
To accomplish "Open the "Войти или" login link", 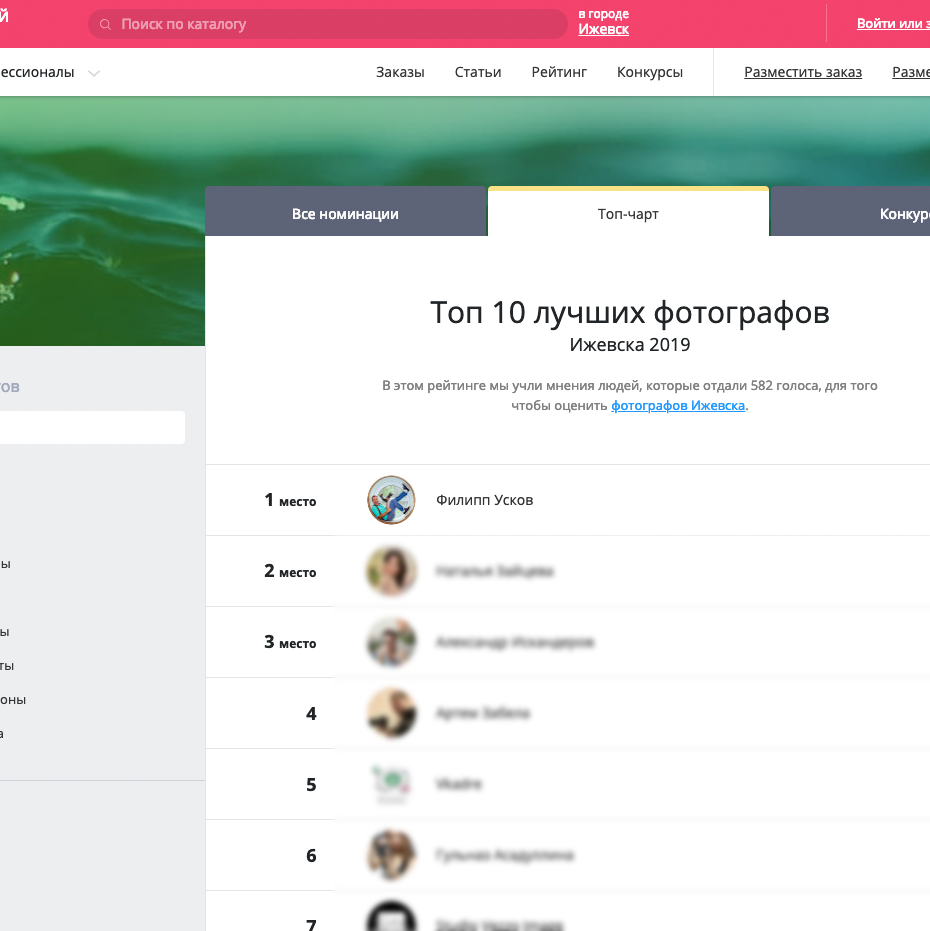I will 892,24.
